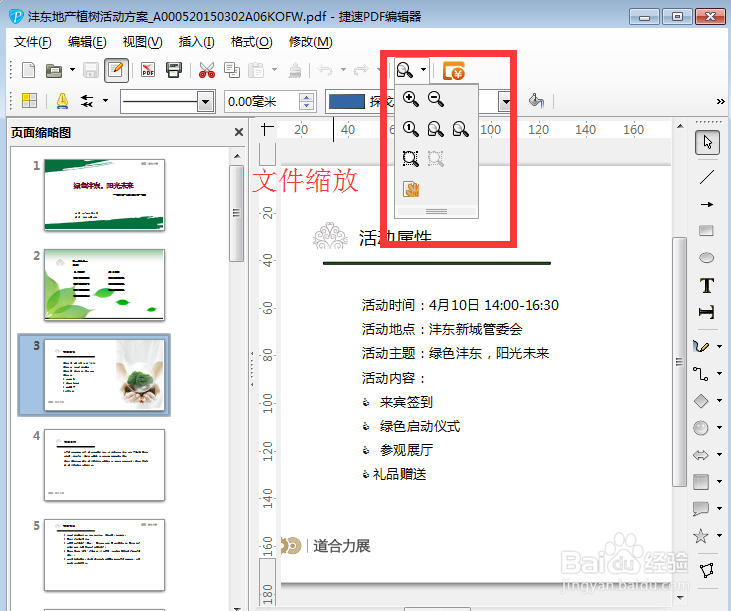Click the orange yen purchase icon

point(454,71)
